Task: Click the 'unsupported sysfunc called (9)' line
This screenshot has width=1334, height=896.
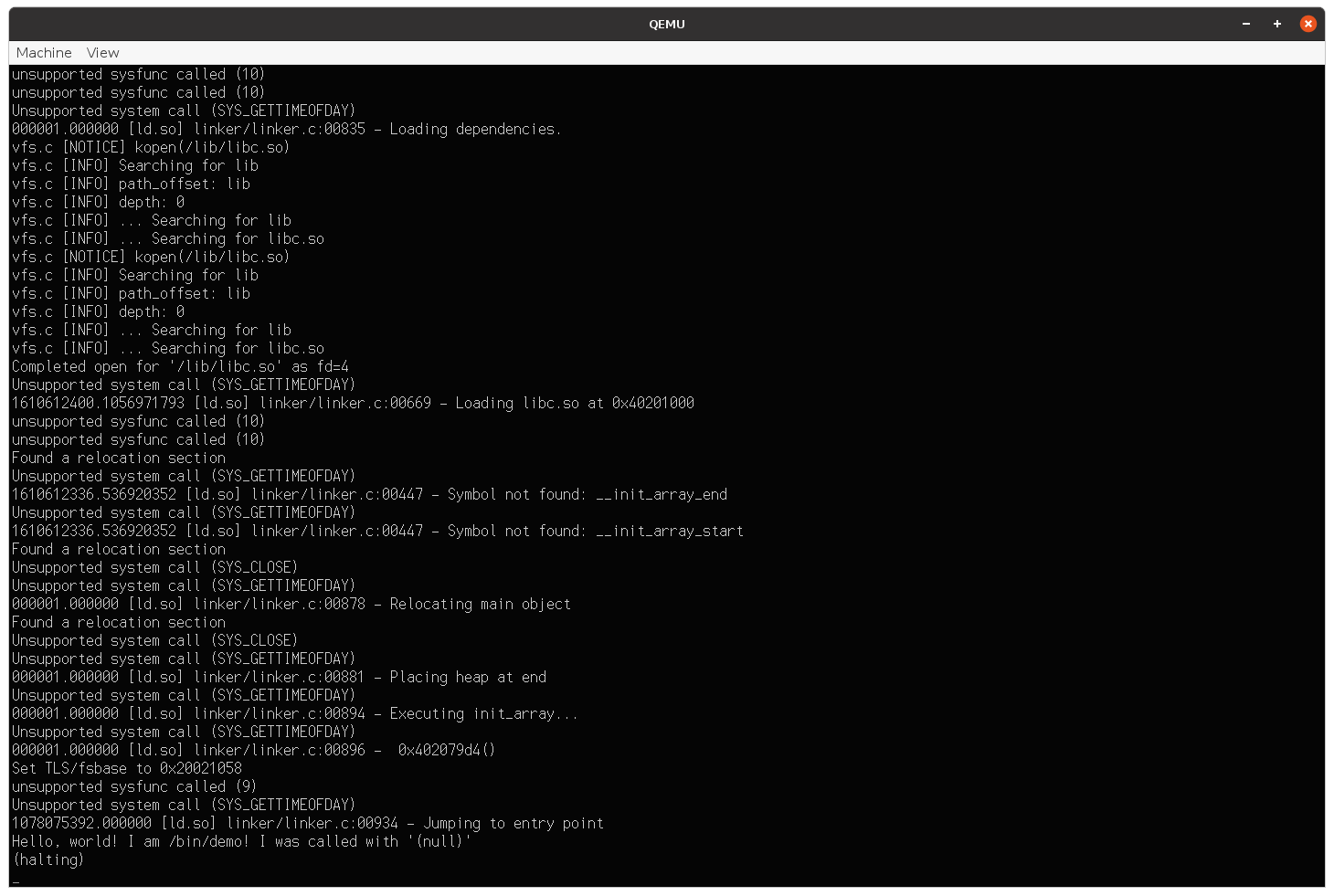Action: 134,786
